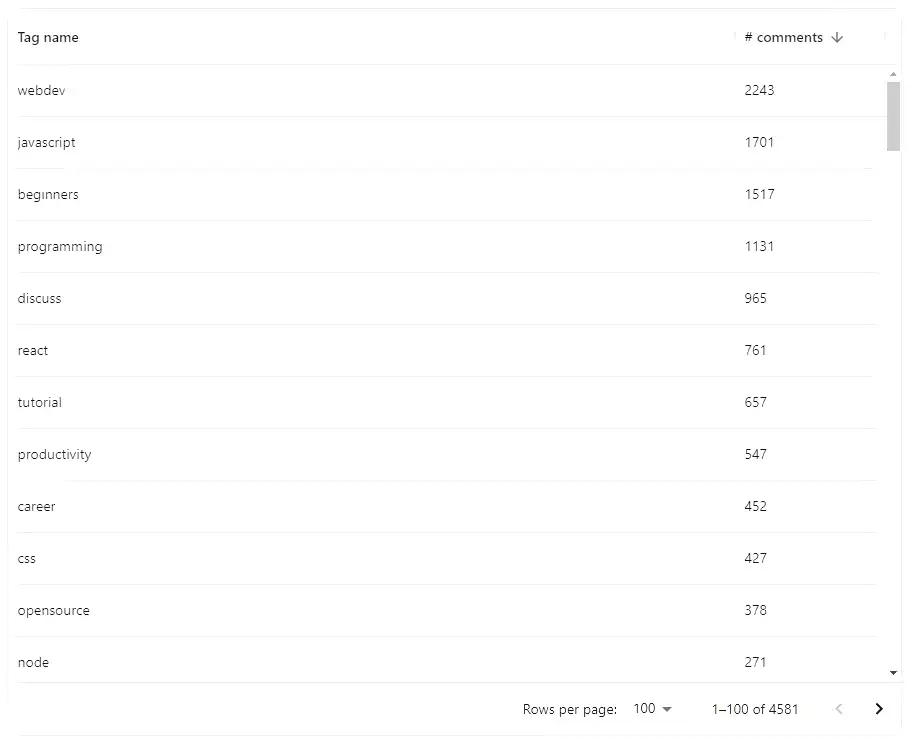
Task: Click the vertical scrollbar thumb
Action: (894, 115)
